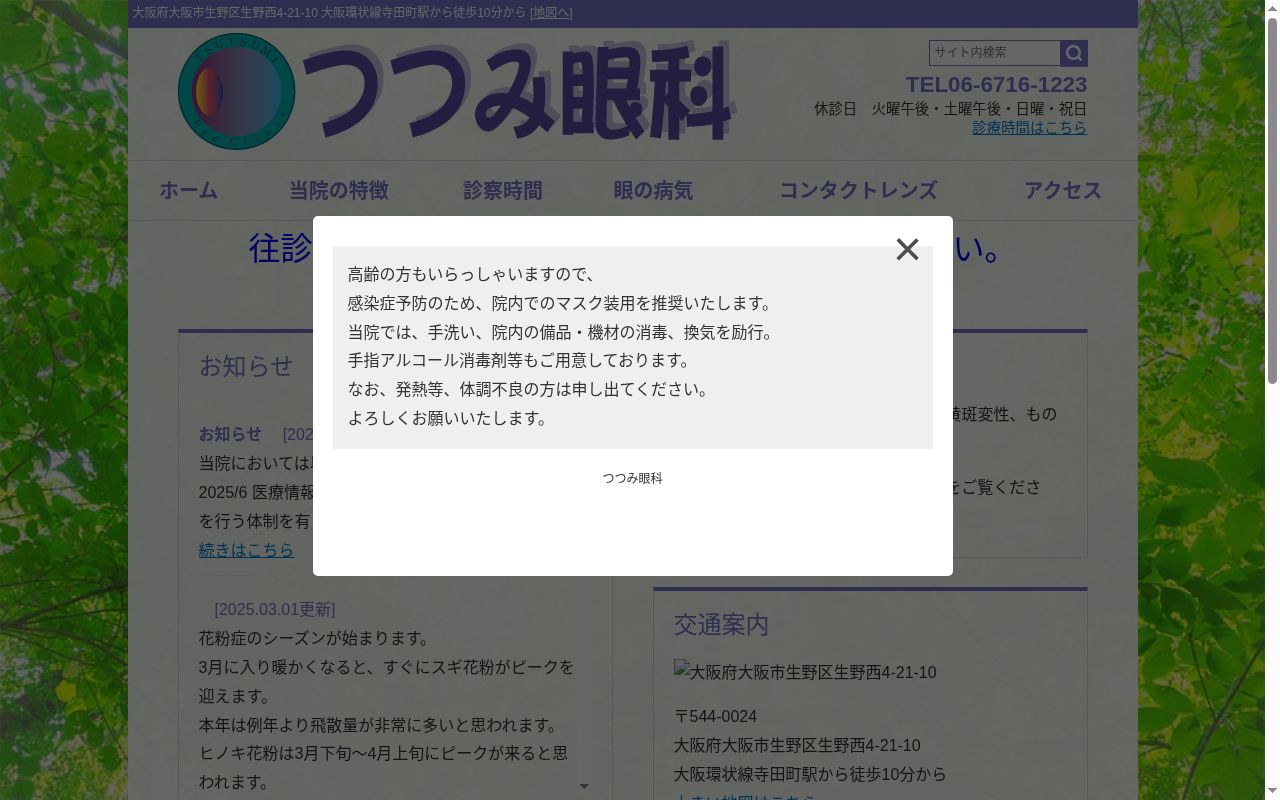This screenshot has height=800, width=1280.
Task: Click the map image placeholder in 交通案内
Action: pos(805,672)
